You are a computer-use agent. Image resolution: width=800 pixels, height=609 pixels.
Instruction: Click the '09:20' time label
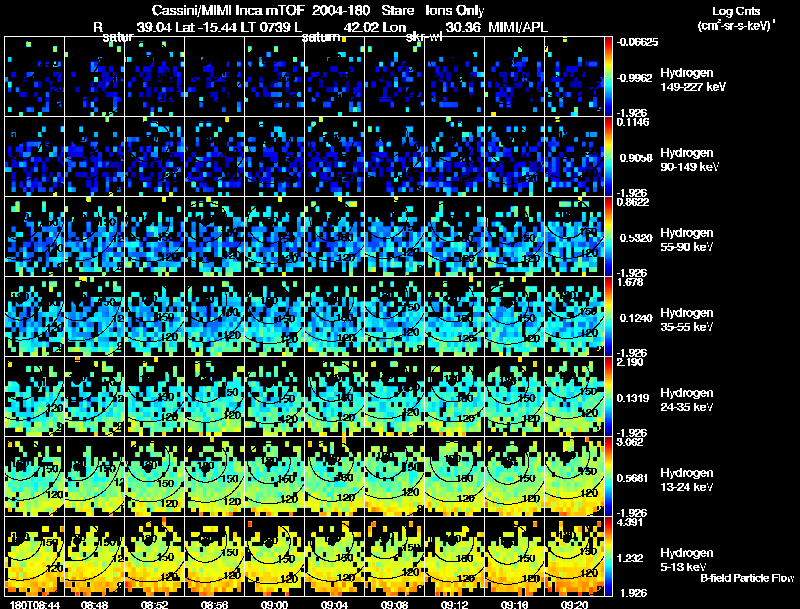pyautogui.click(x=574, y=604)
